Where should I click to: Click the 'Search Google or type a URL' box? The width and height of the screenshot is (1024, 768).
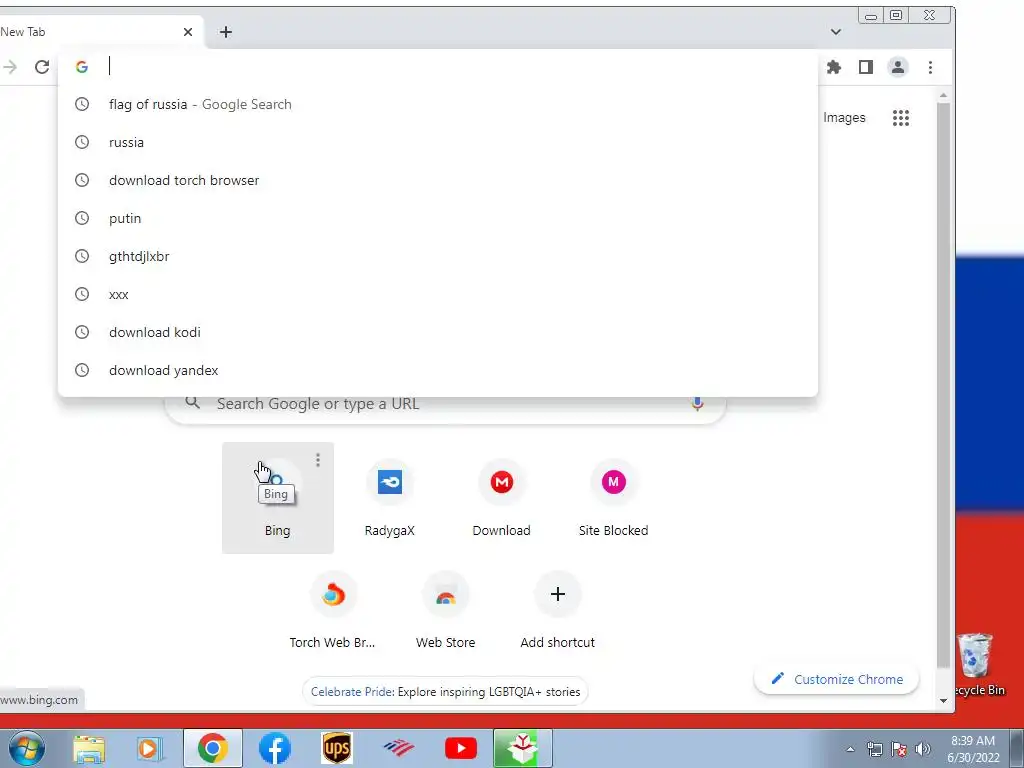coord(445,404)
